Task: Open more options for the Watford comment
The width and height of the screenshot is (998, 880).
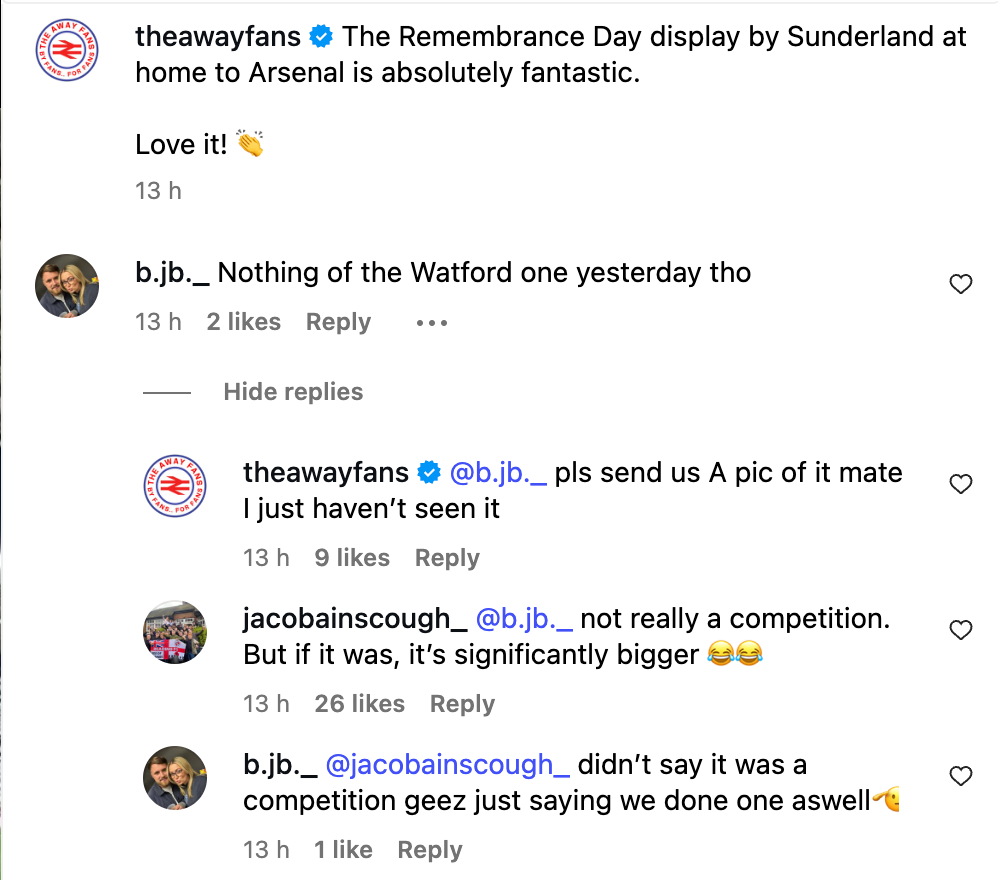Action: coord(431,323)
